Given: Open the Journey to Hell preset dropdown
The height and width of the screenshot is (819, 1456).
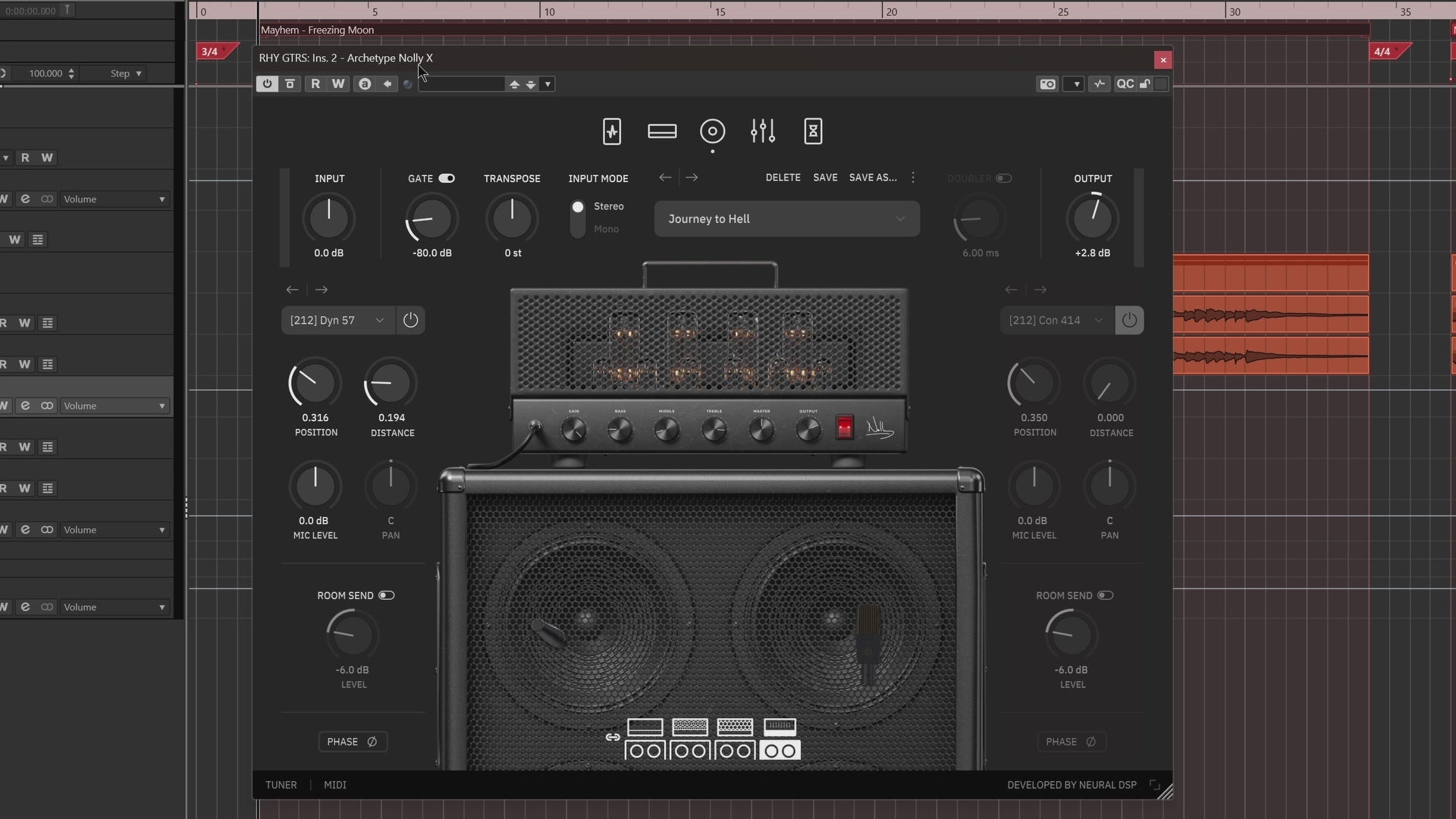Looking at the screenshot, I should pyautogui.click(x=786, y=218).
